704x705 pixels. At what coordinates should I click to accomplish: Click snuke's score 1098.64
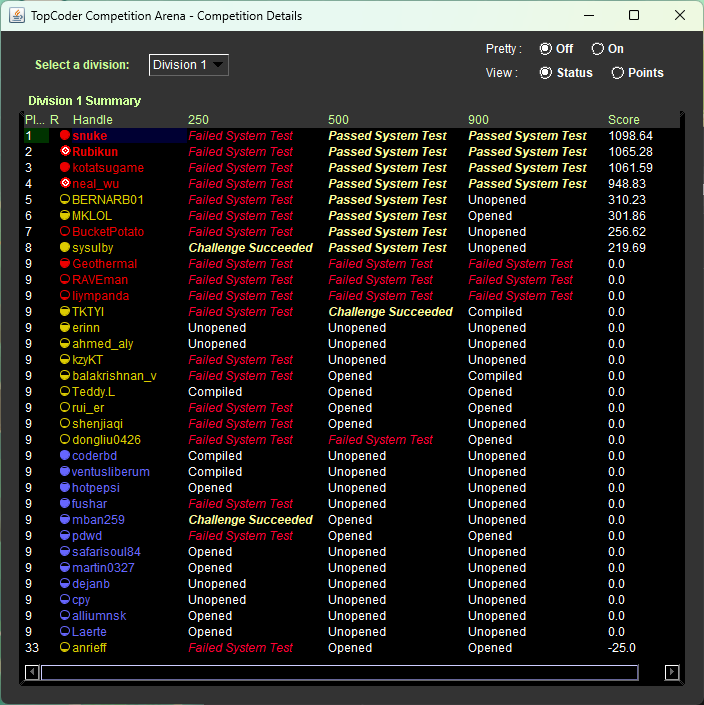click(x=630, y=135)
